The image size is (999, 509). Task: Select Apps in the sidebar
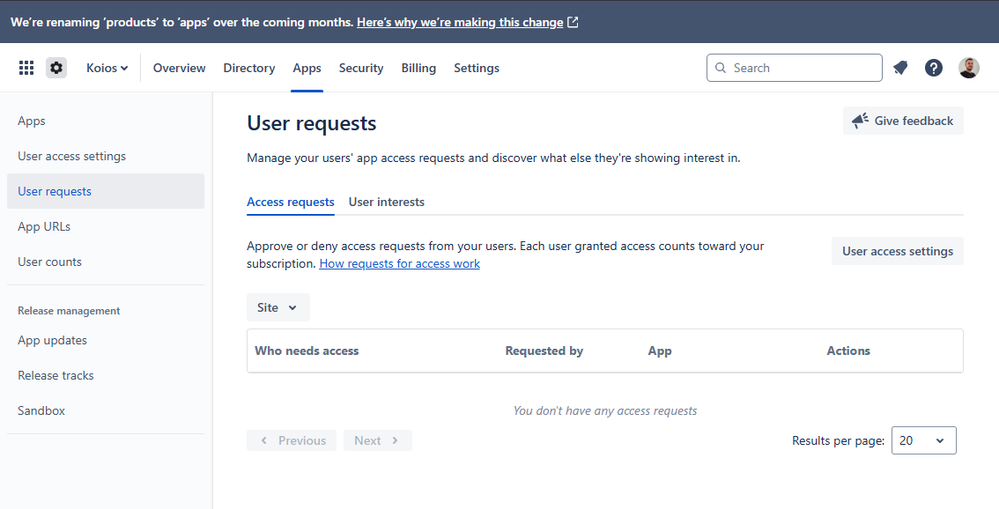pos(106,120)
